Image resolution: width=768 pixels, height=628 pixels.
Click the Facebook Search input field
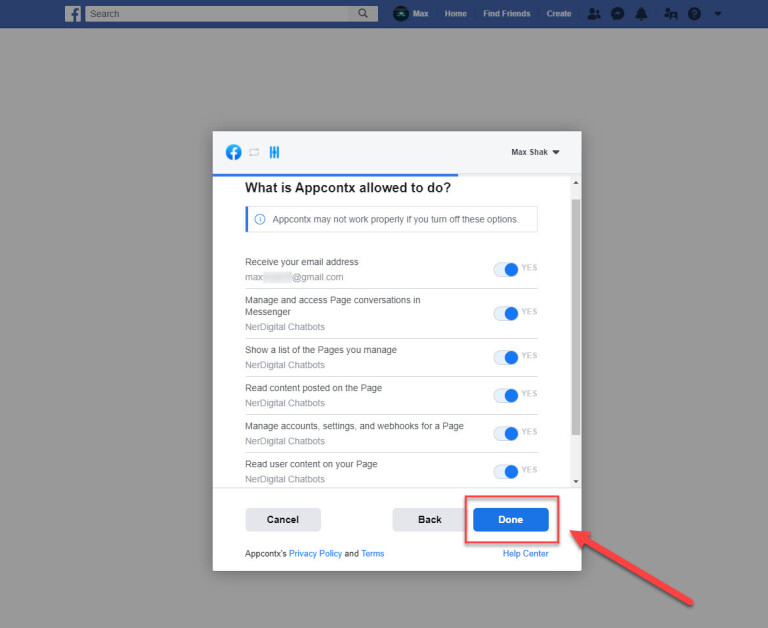(x=218, y=14)
